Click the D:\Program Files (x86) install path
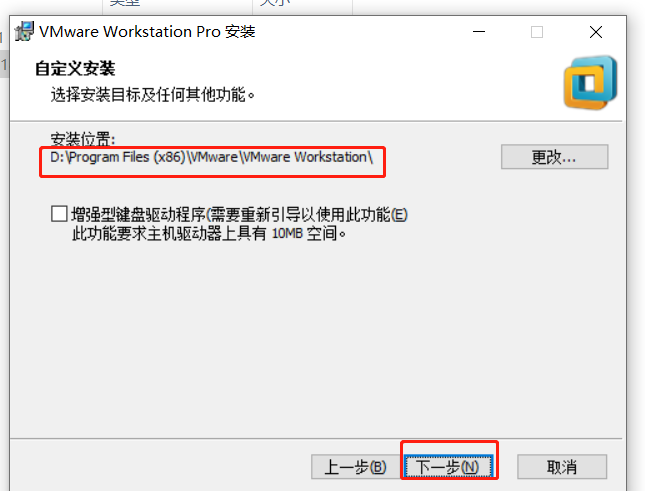Viewport: 645px width, 491px height. [211, 157]
